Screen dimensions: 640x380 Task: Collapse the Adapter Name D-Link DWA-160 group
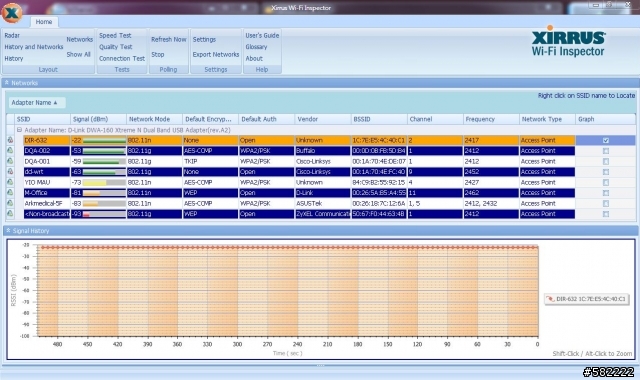(19, 130)
